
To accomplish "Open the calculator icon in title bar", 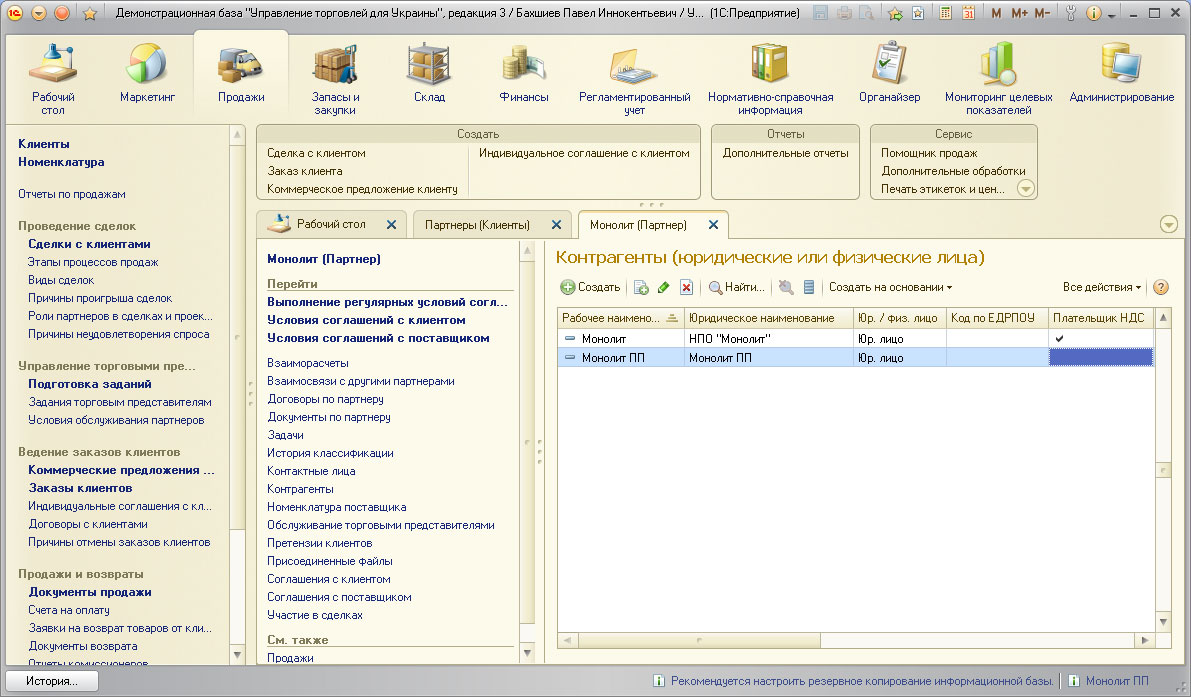I will pos(945,13).
